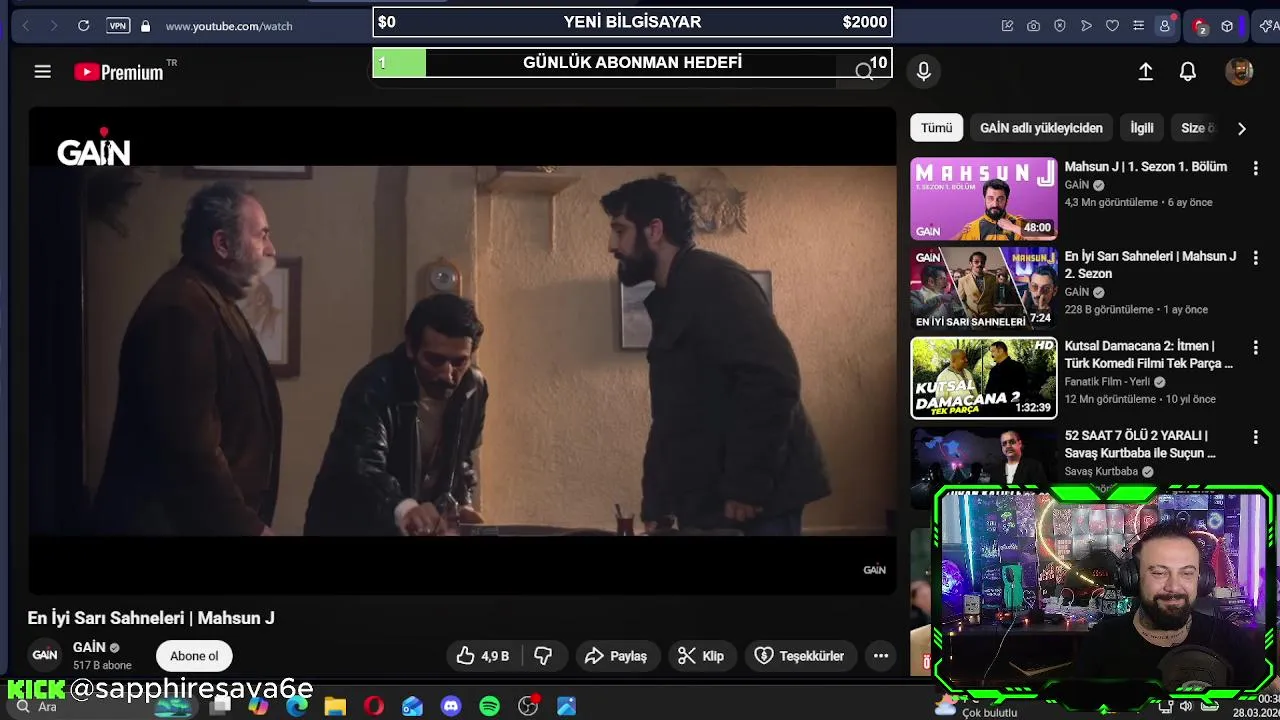Image resolution: width=1280 pixels, height=720 pixels.
Task: Open options for 52 SAAT 7 ÖLÜ video
Action: [x=1256, y=437]
